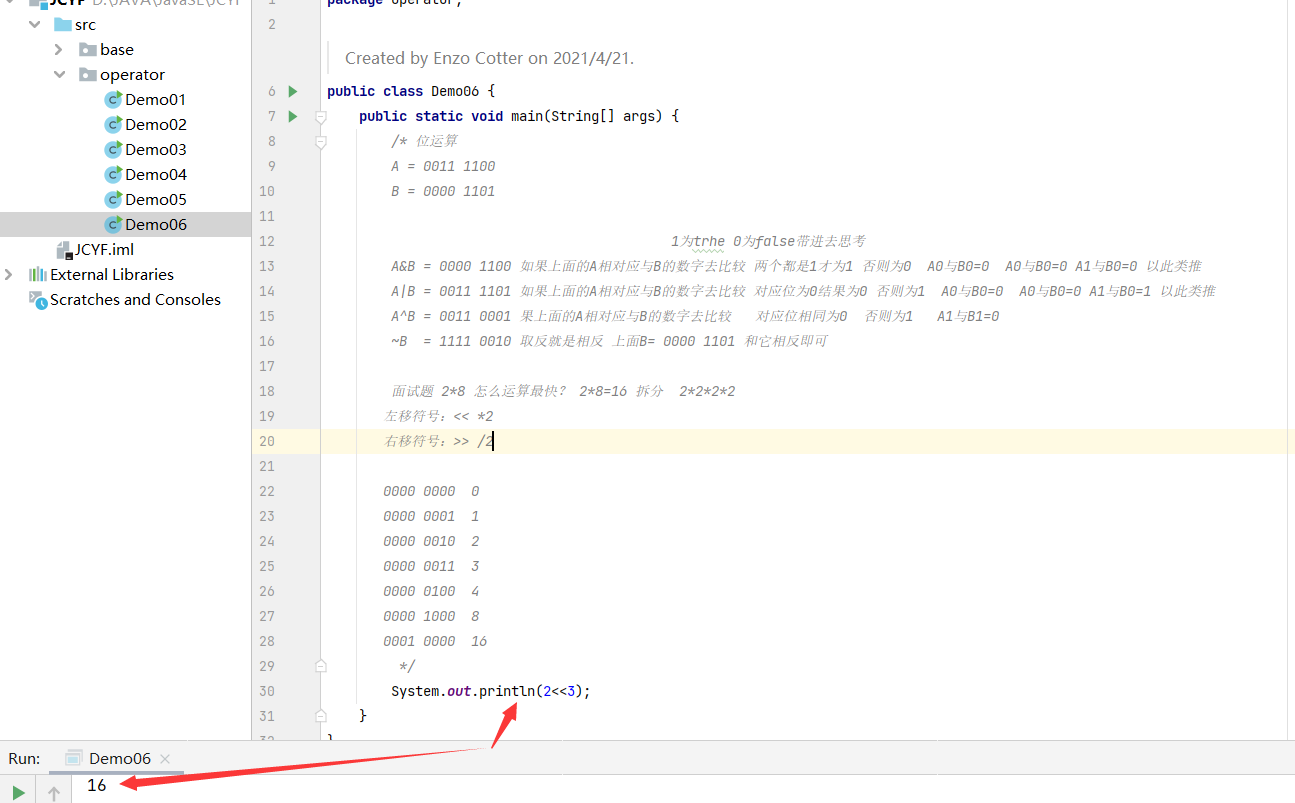The width and height of the screenshot is (1295, 803).
Task: Click the 'A^B = 0011 0001' comment line
Action: pos(695,316)
